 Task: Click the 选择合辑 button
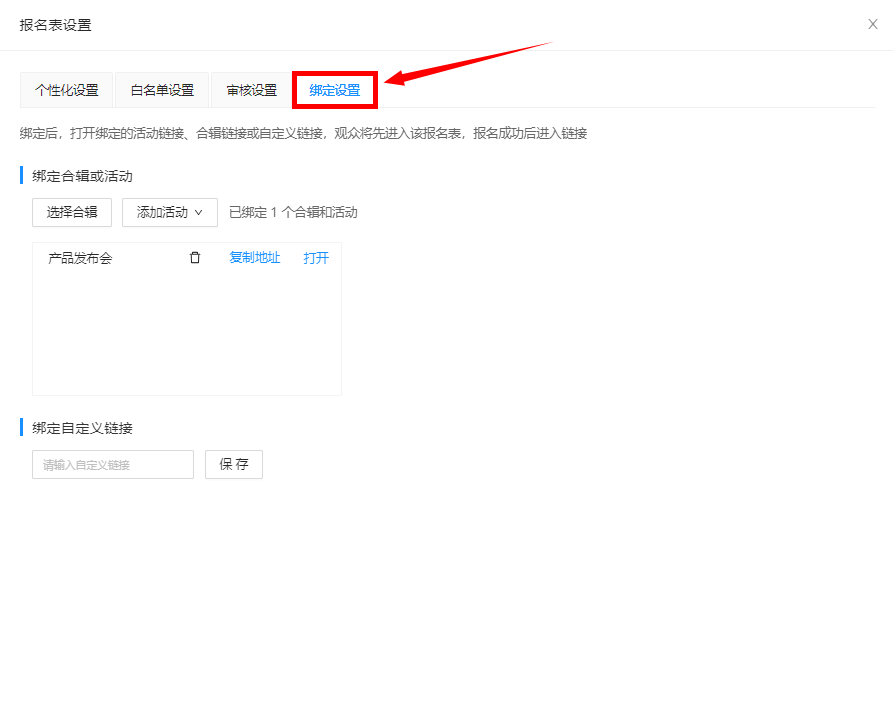(x=72, y=212)
